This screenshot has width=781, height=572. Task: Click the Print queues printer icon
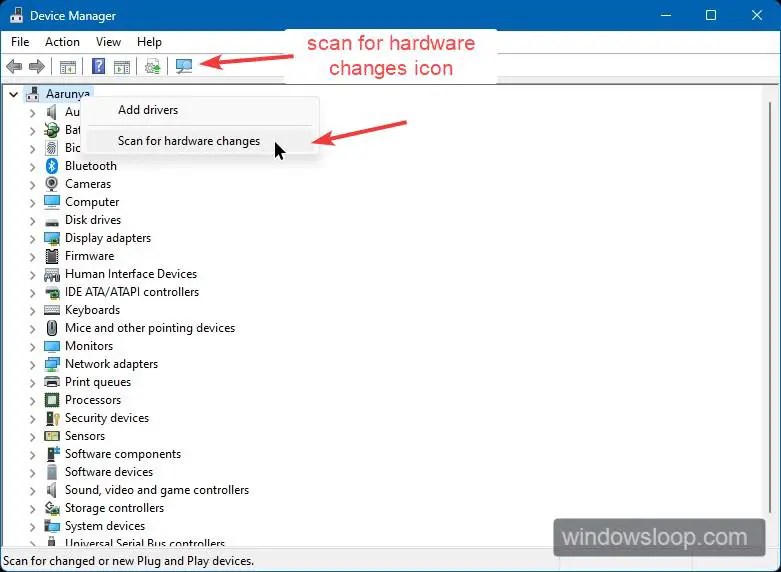coord(52,382)
